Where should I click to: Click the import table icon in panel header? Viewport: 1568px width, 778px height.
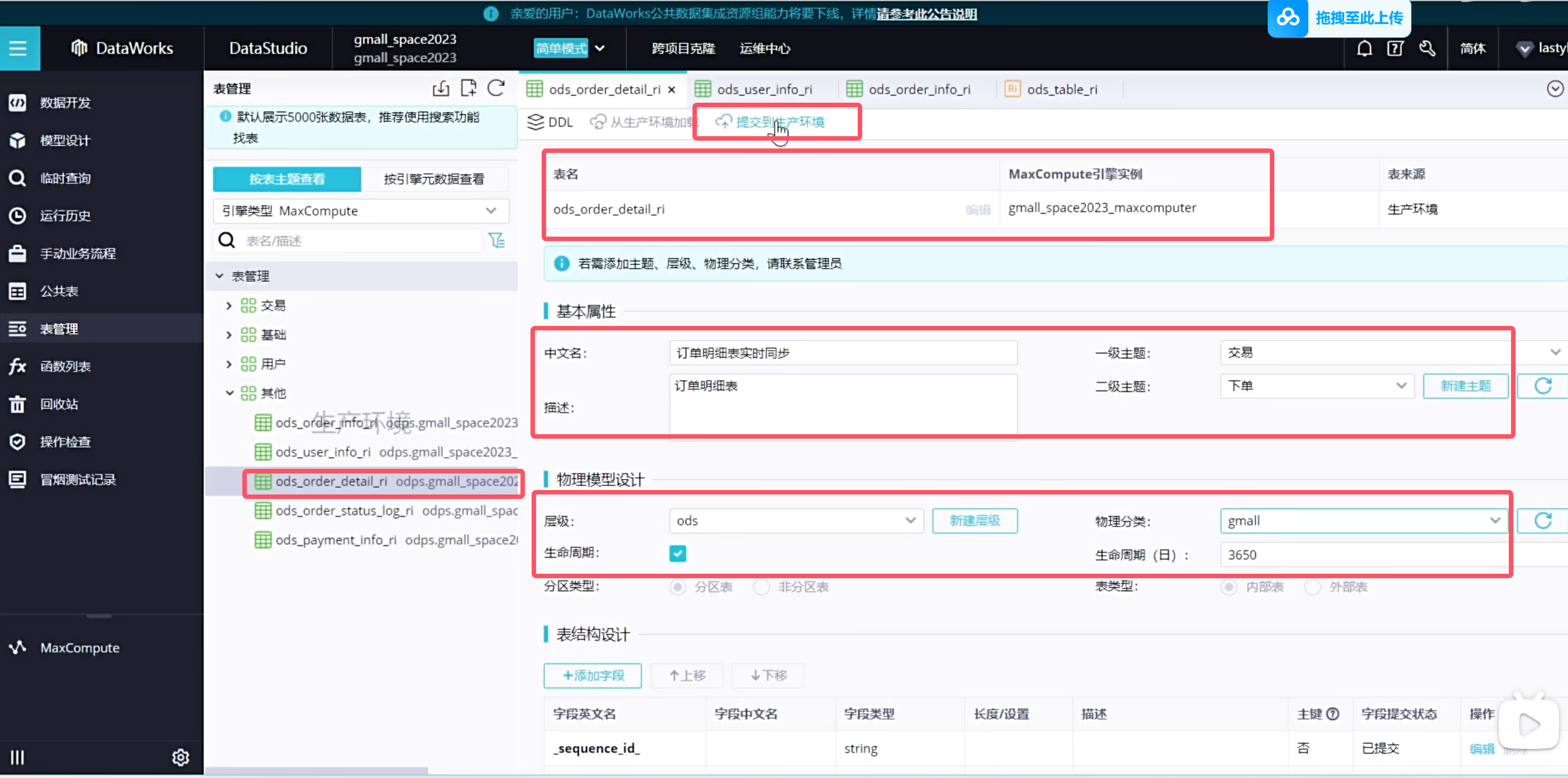click(x=441, y=89)
